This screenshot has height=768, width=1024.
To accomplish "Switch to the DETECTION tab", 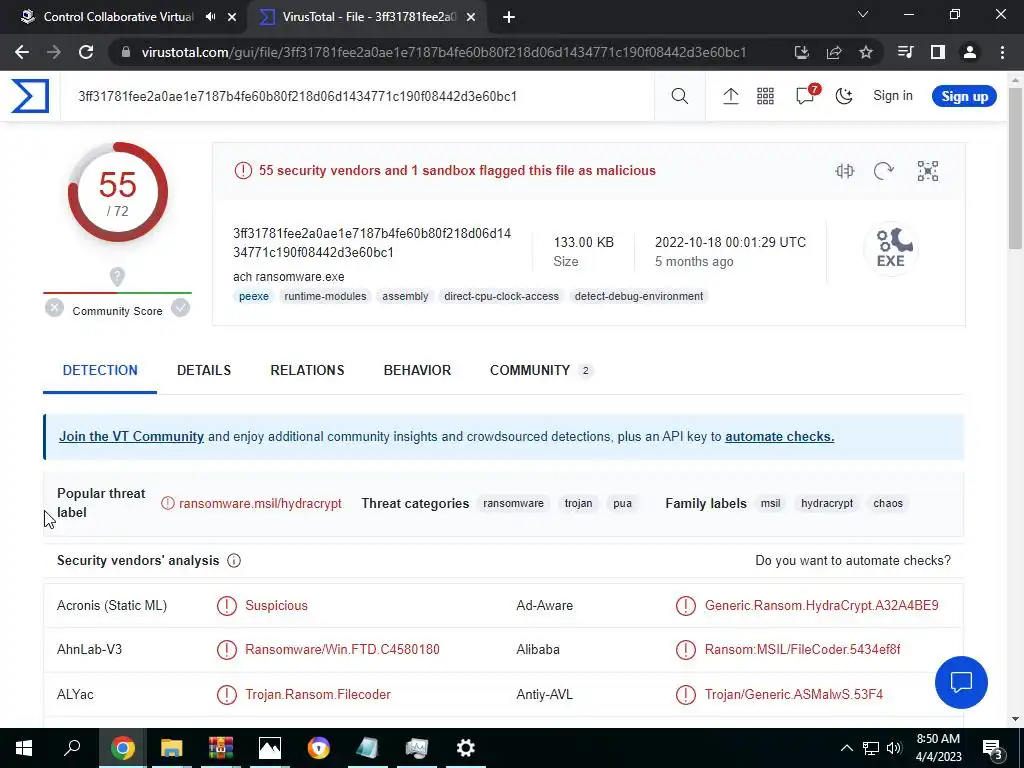I will (x=100, y=370).
